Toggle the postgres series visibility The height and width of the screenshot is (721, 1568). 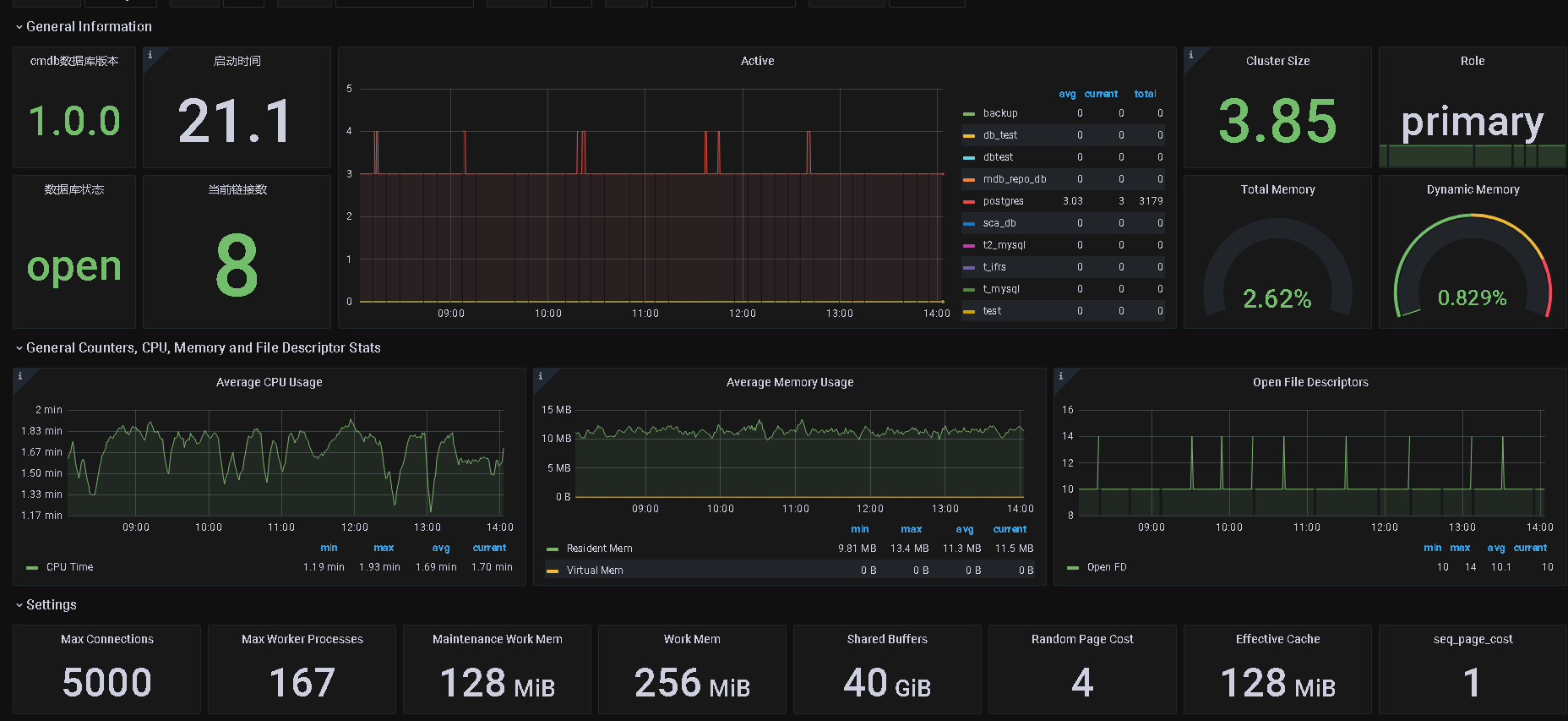[x=1003, y=201]
